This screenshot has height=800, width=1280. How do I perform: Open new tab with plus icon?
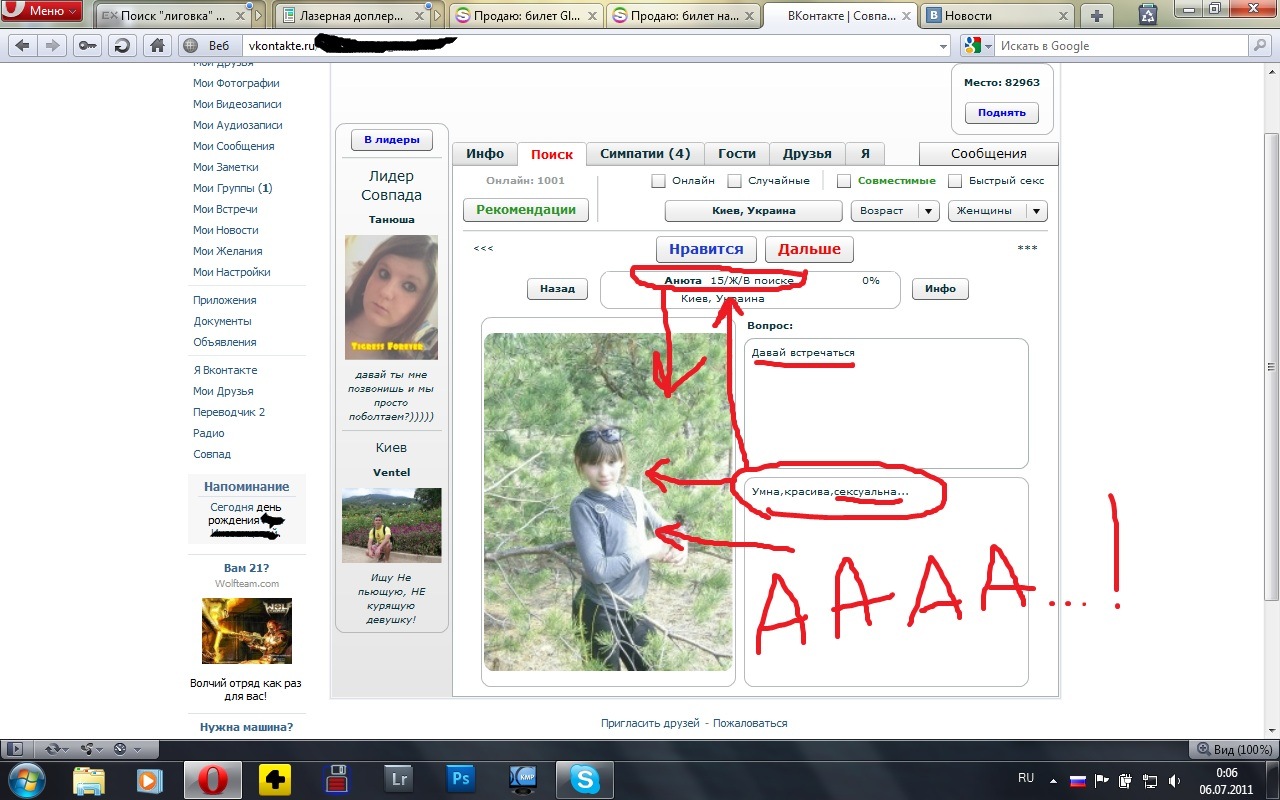(1097, 15)
